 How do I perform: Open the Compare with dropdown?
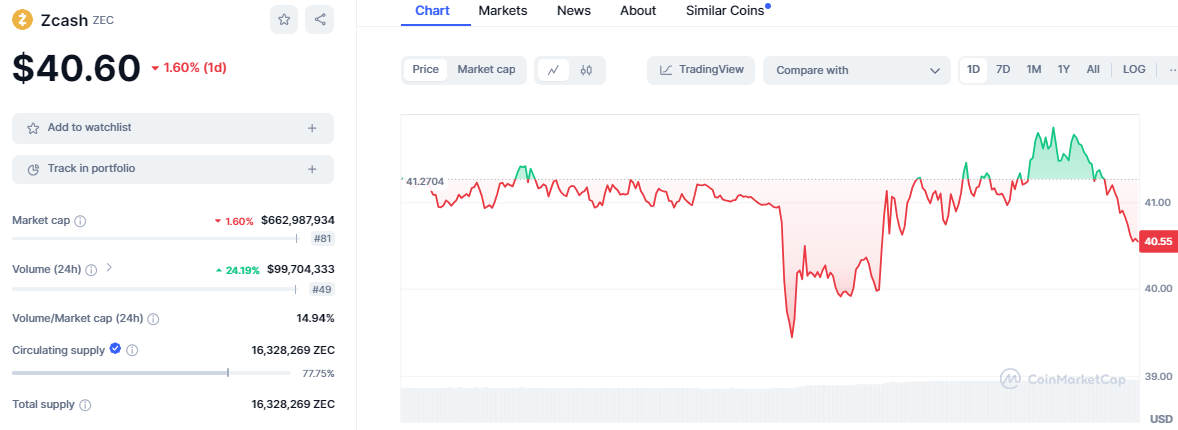pos(857,70)
